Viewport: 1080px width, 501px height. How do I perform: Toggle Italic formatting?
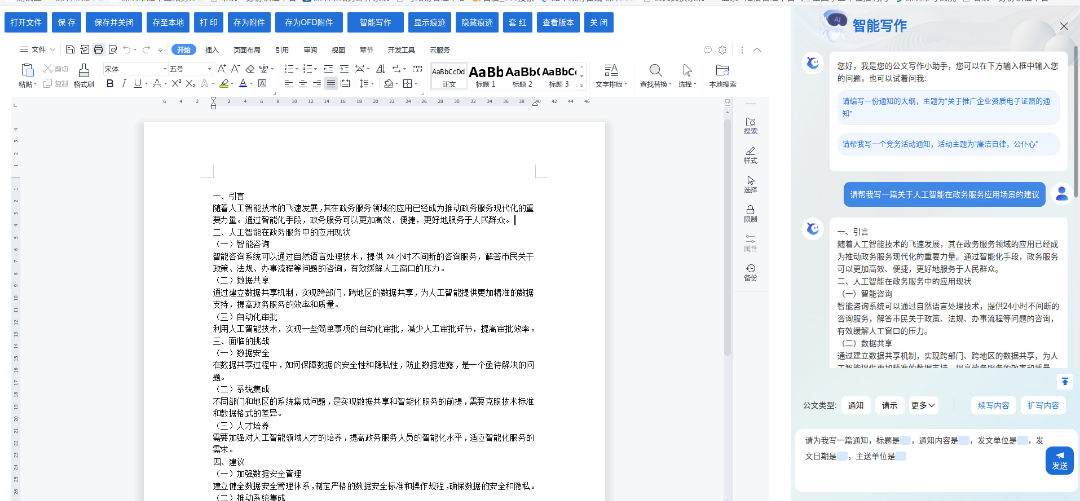click(x=124, y=83)
